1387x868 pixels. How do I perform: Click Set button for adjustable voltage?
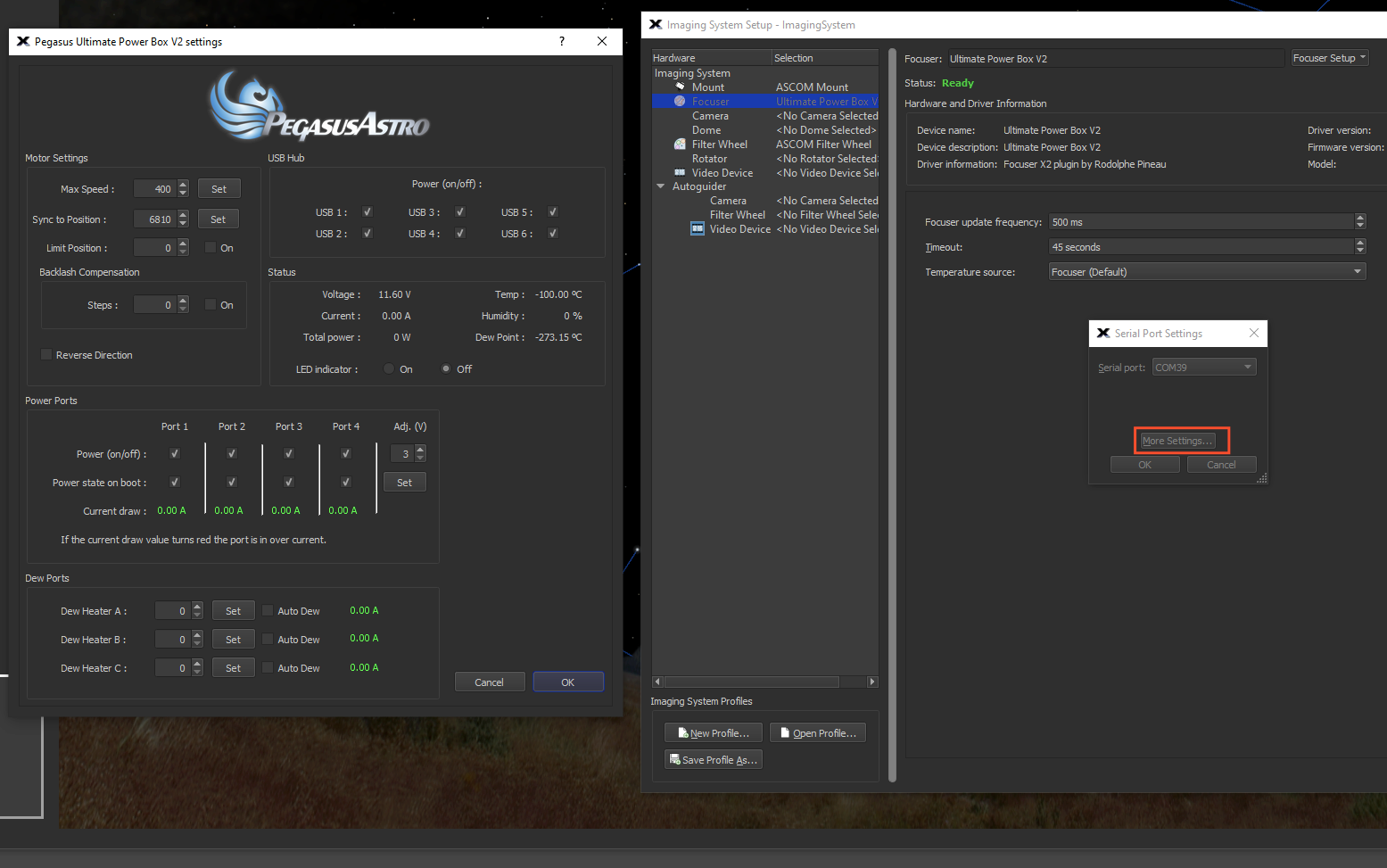[404, 482]
